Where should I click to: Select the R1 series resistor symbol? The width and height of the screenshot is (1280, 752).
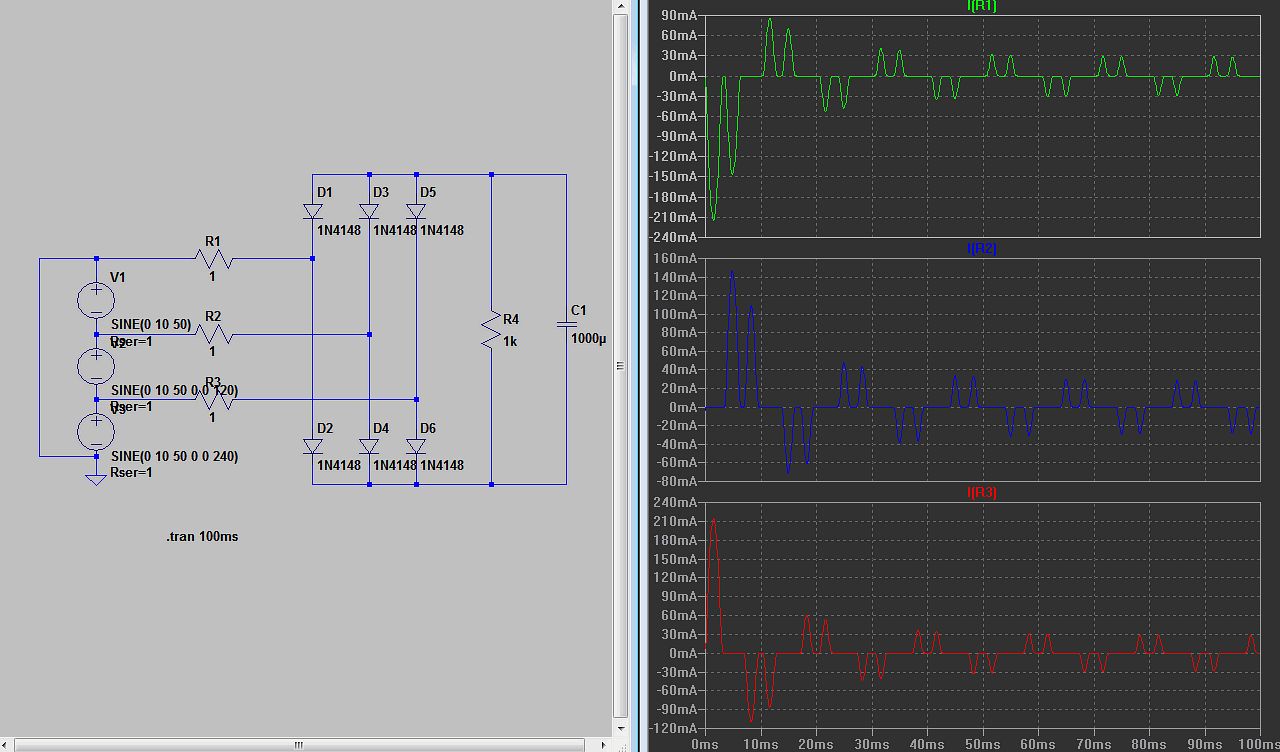pyautogui.click(x=214, y=259)
